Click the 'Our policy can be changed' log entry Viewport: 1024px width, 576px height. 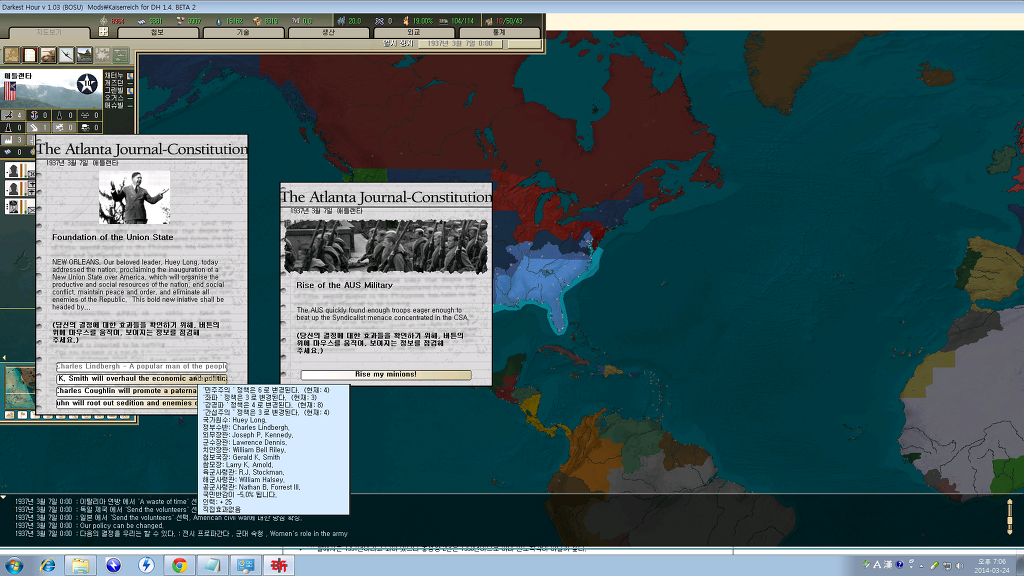coord(89,525)
